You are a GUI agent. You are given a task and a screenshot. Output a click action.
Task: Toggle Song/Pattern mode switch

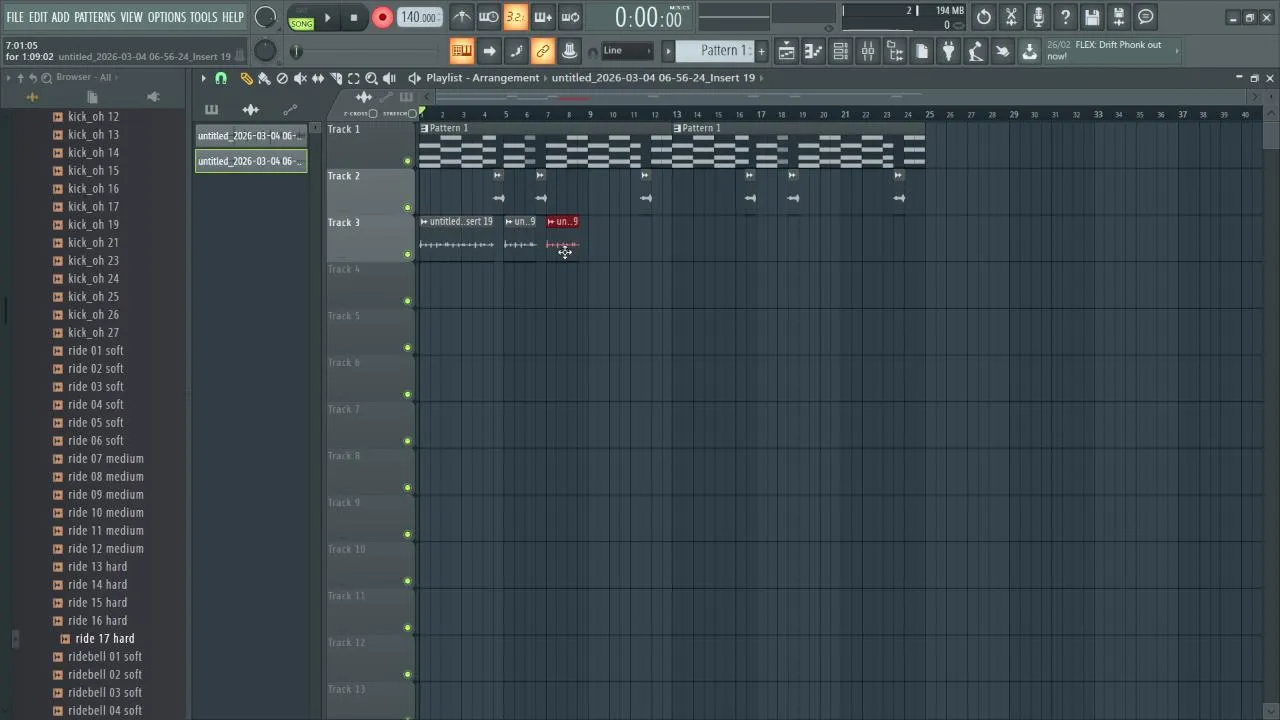tap(301, 18)
